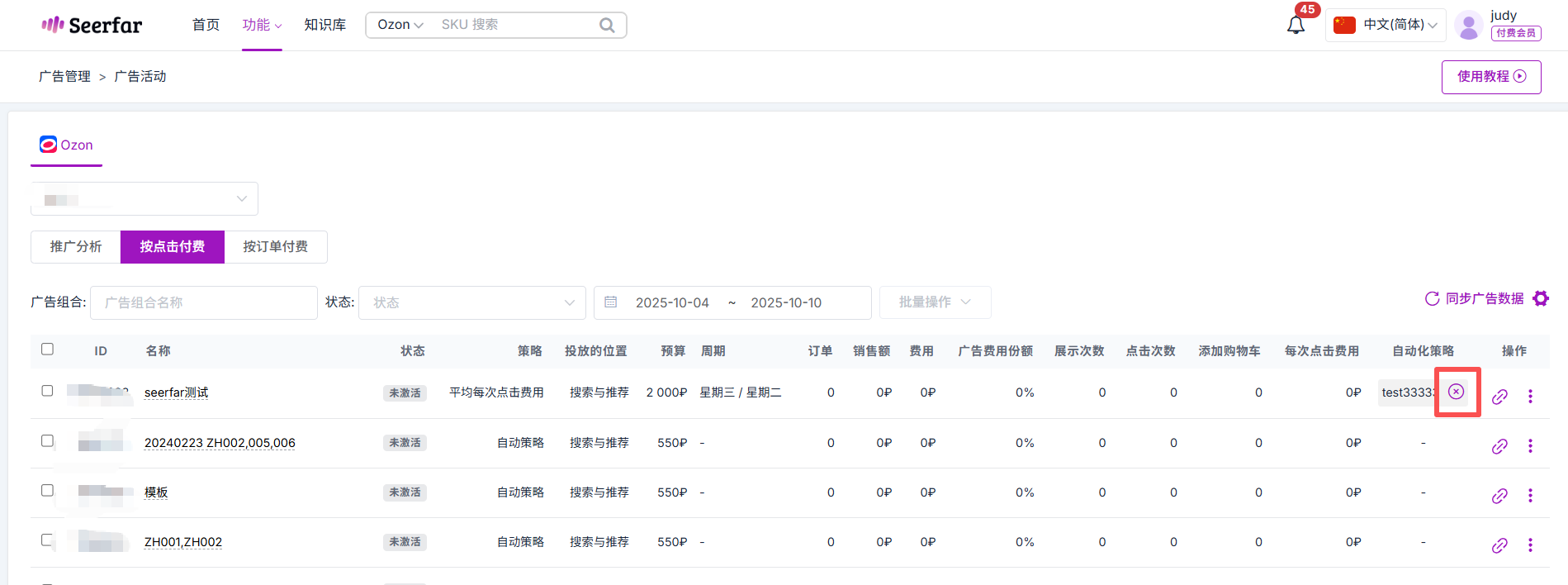Screen dimensions: 1568x585
Task: Switch to the 按订单付费 tab
Action: (x=275, y=247)
